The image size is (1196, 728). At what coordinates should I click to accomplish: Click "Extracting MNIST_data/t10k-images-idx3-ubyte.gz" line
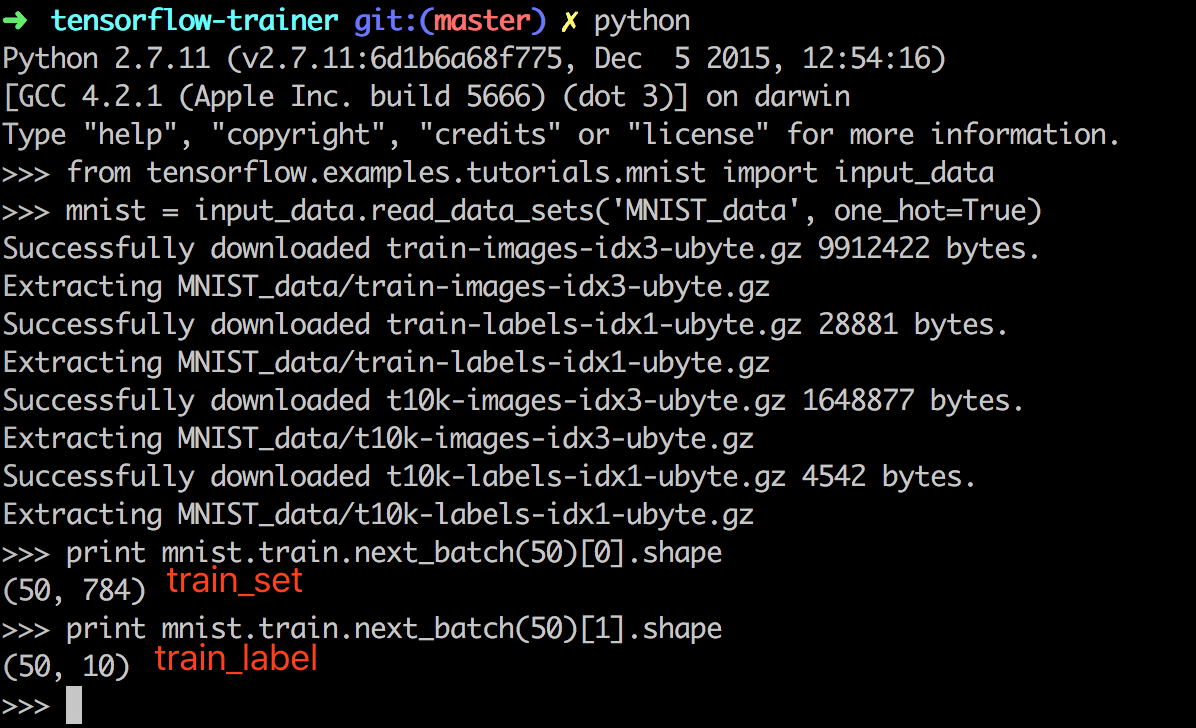(x=378, y=440)
